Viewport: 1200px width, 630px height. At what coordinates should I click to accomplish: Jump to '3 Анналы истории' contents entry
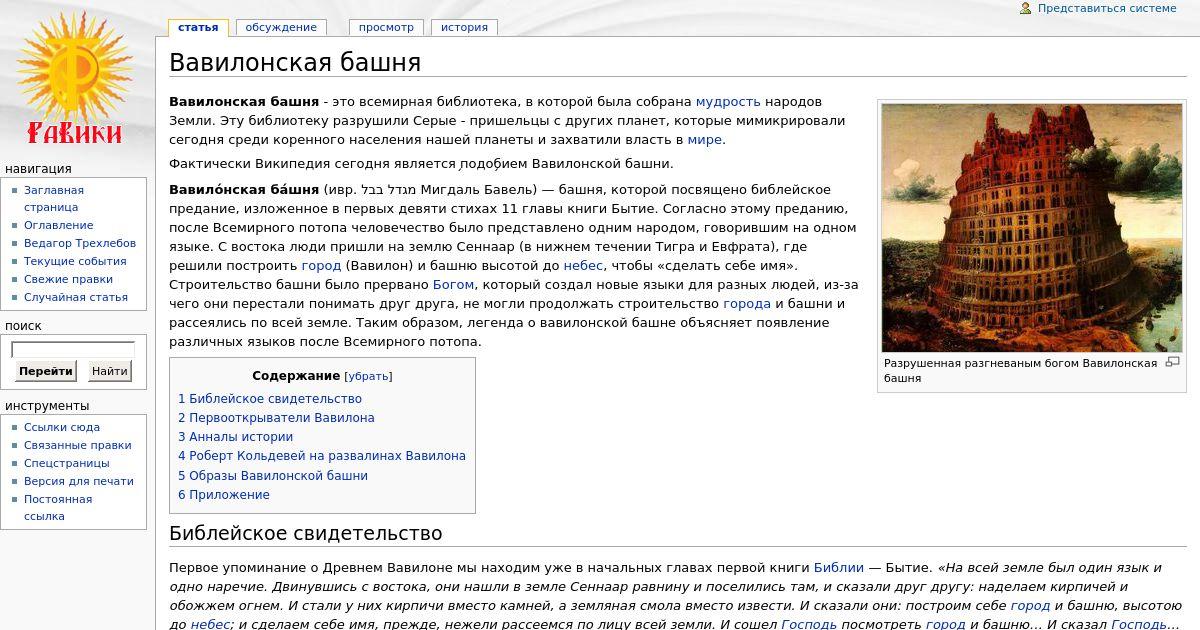(235, 437)
